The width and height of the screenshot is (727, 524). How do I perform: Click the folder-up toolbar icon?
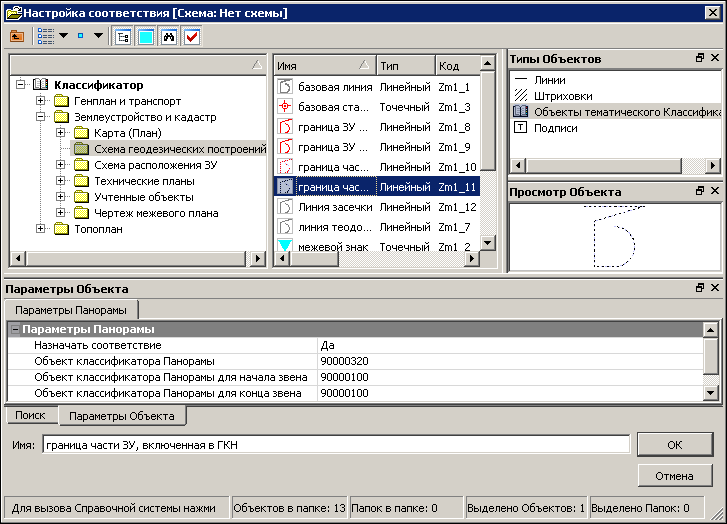17,36
